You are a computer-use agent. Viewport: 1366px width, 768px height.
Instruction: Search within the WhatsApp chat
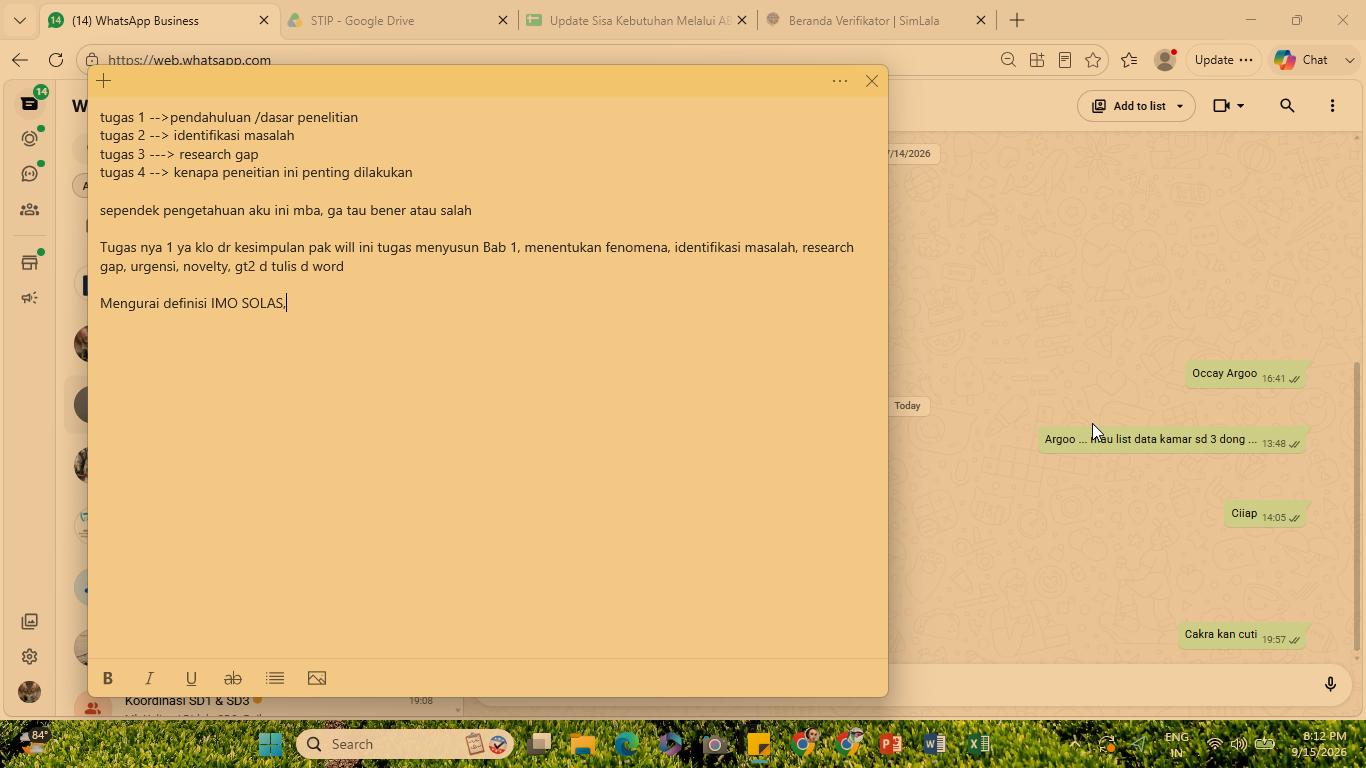[1287, 105]
